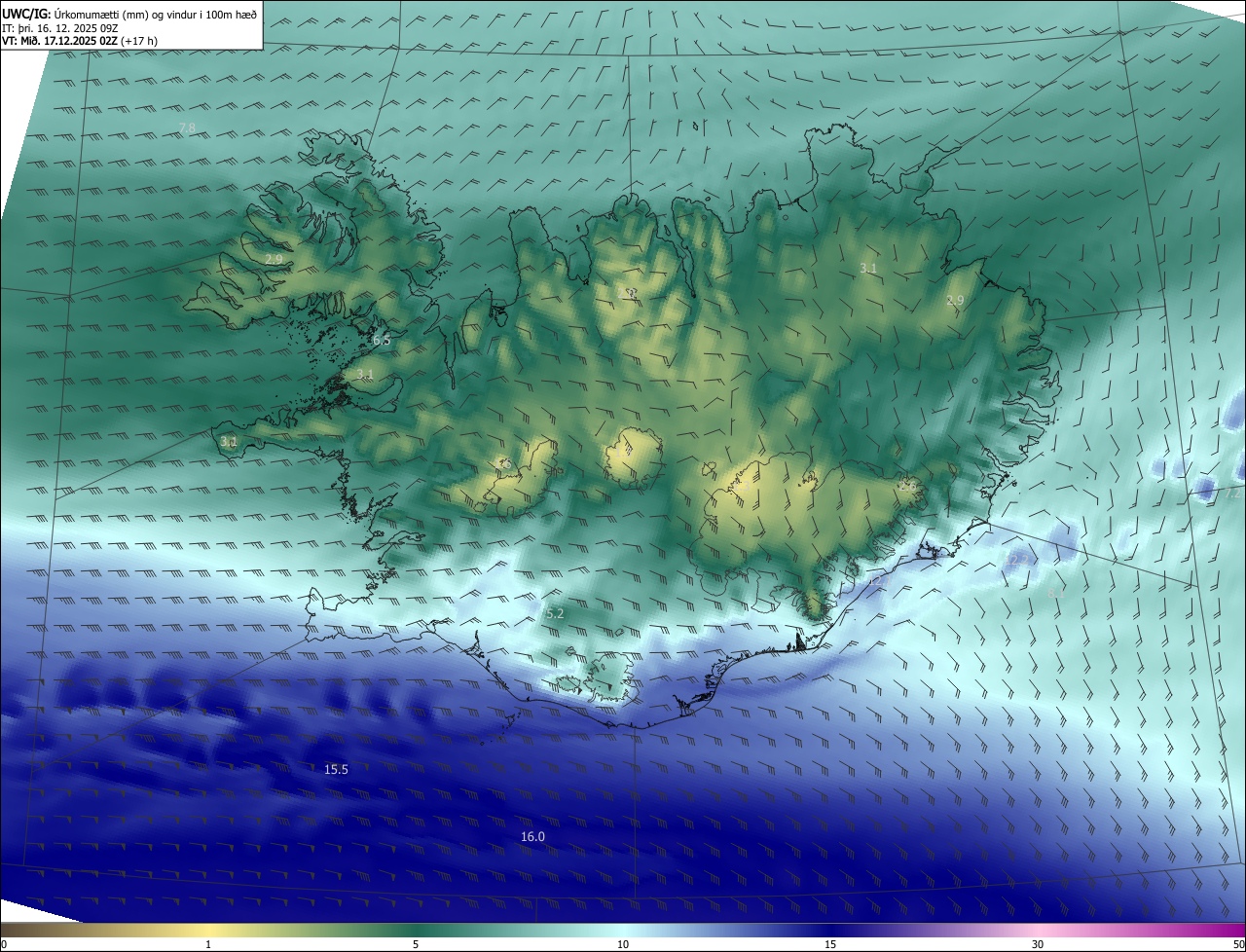This screenshot has width=1246, height=952.
Task: Click the colour scale tick label 50
Action: (x=1237, y=944)
